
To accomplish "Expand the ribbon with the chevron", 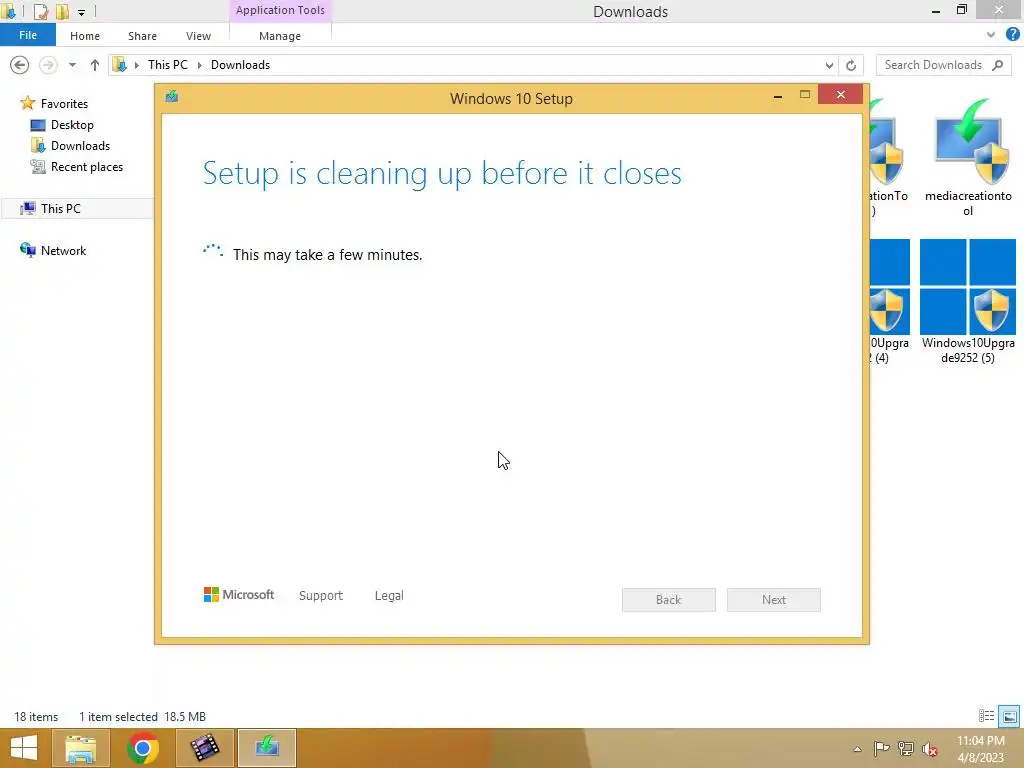I will (991, 35).
